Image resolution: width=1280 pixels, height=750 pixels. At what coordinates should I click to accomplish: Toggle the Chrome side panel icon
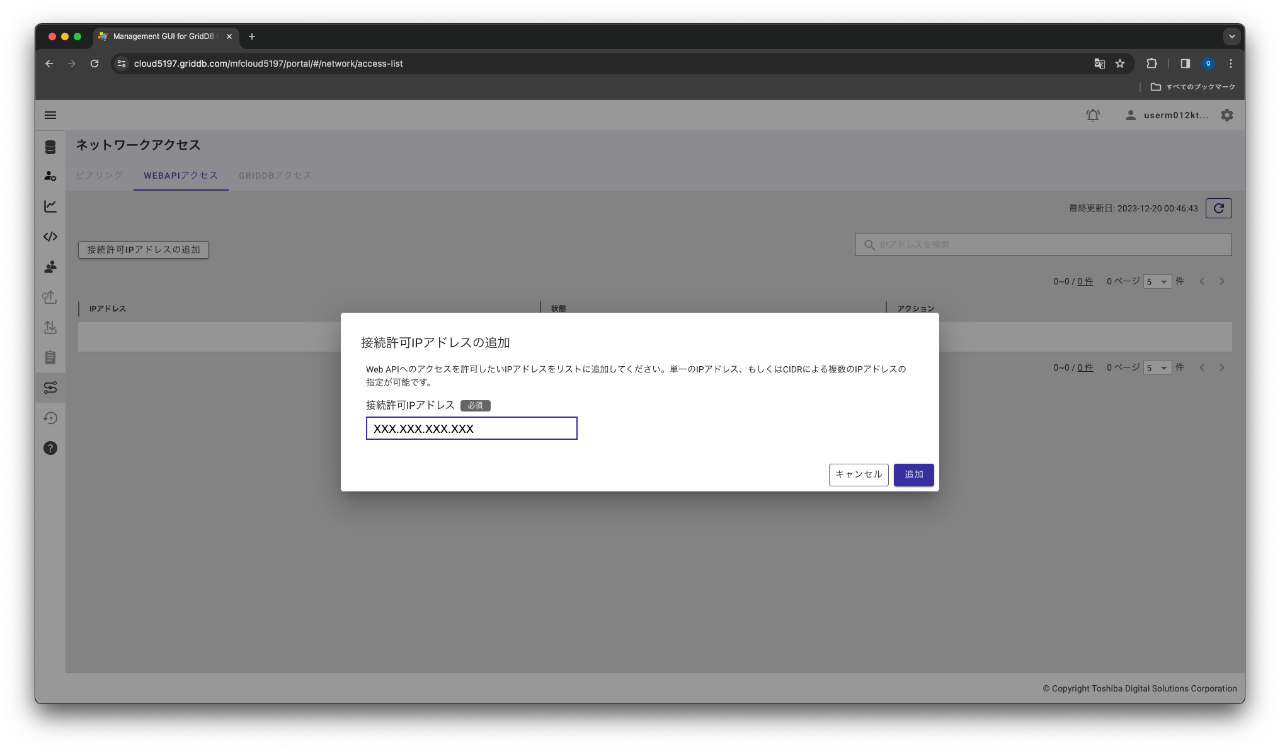click(x=1185, y=63)
